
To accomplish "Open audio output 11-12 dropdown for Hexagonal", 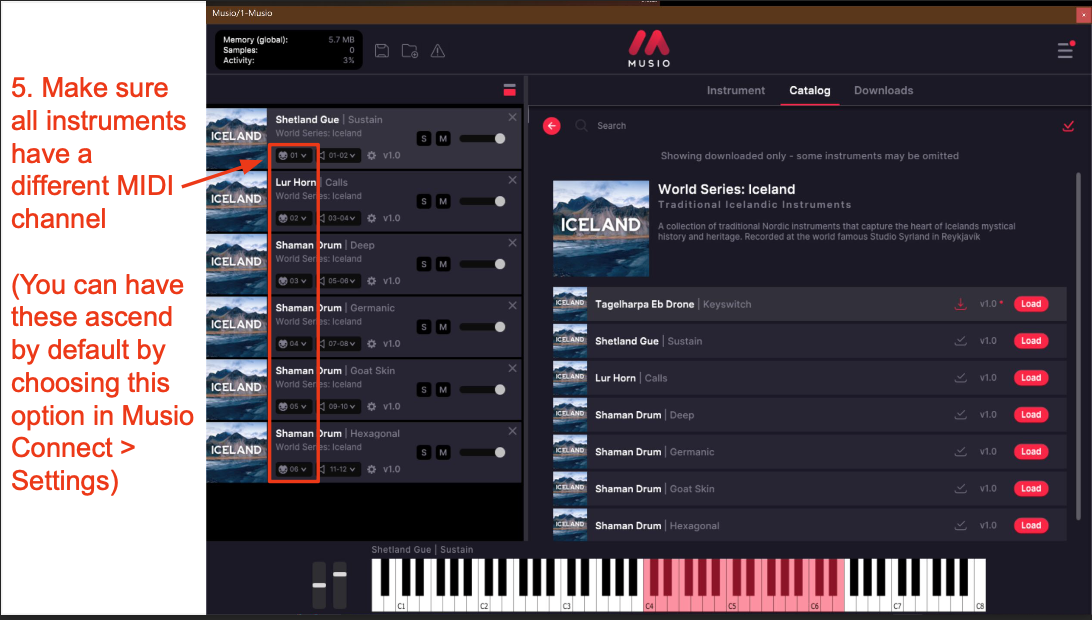I will (340, 469).
